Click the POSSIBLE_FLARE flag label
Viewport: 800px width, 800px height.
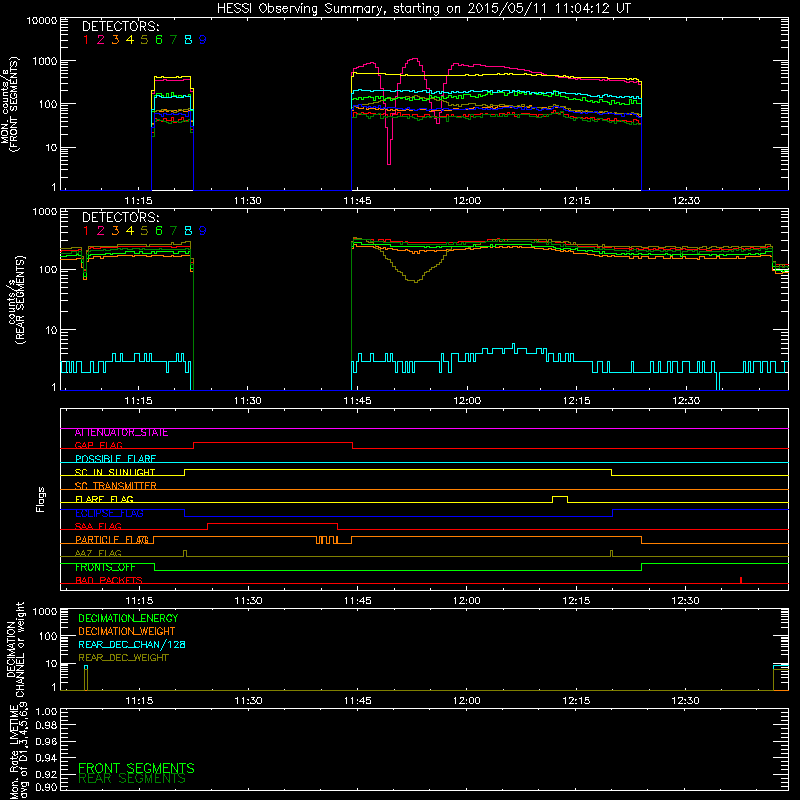point(115,459)
